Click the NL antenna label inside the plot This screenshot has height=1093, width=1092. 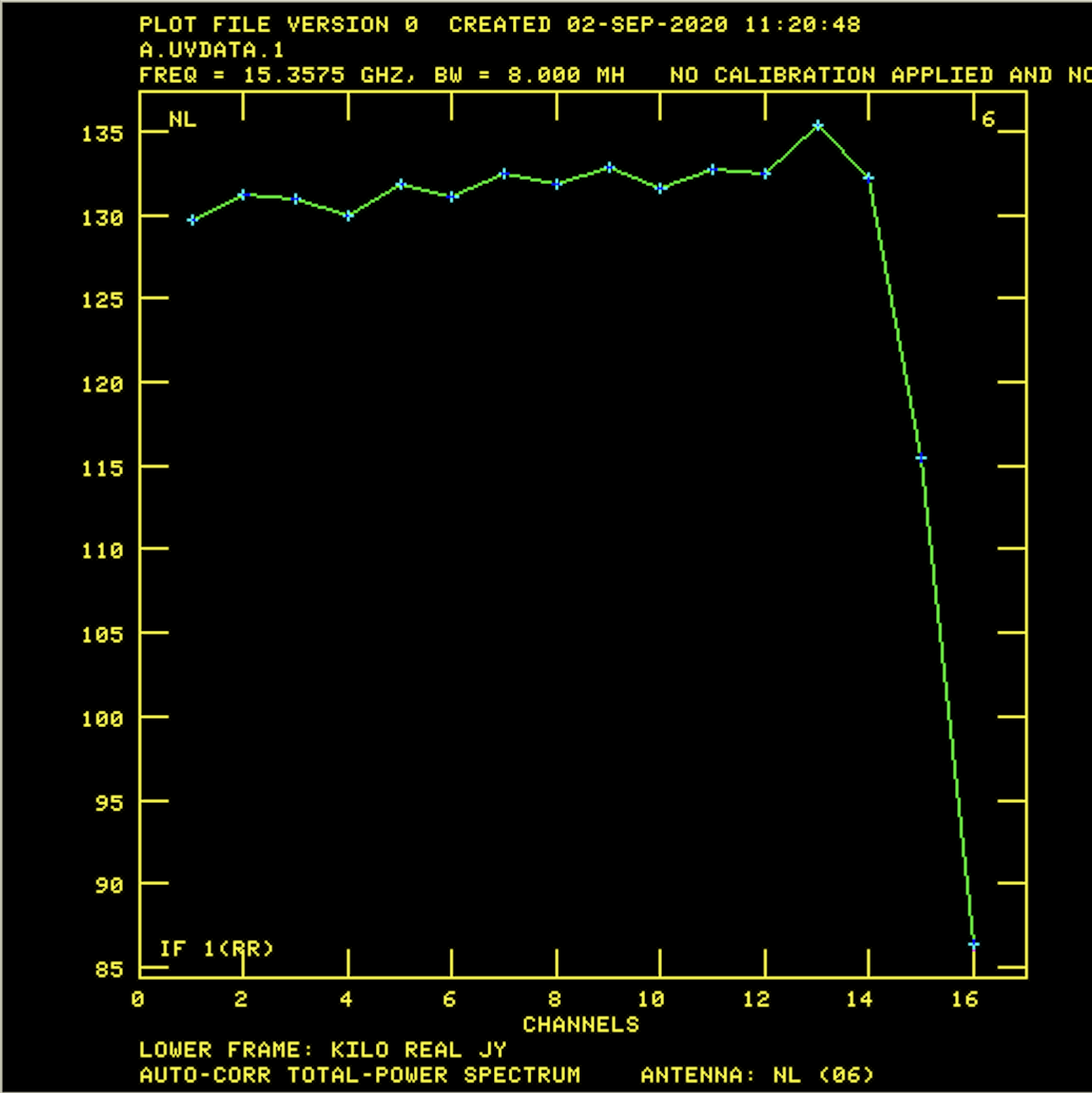183,119
